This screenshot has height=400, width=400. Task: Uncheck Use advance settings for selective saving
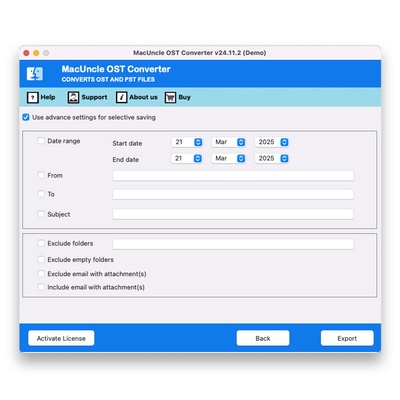(26, 117)
